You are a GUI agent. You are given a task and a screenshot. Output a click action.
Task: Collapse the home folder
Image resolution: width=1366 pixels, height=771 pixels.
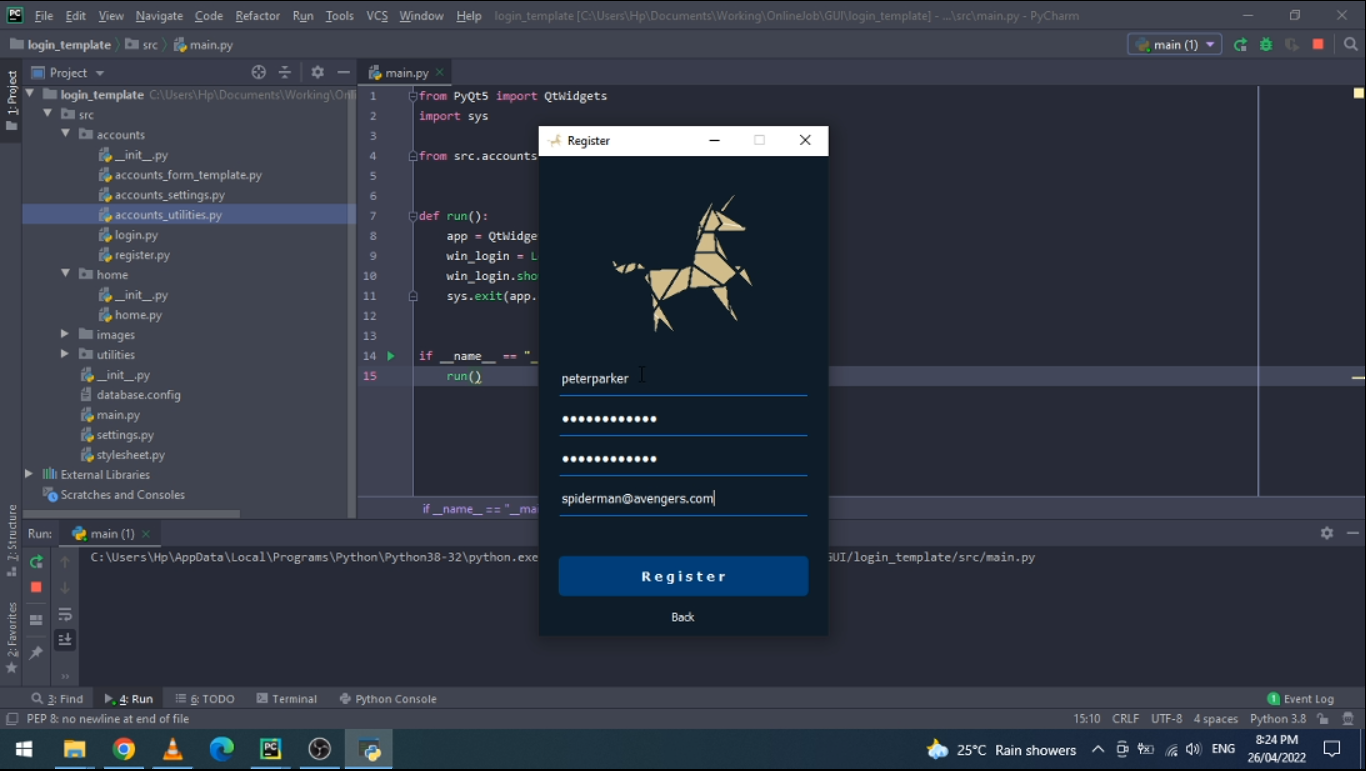click(65, 274)
